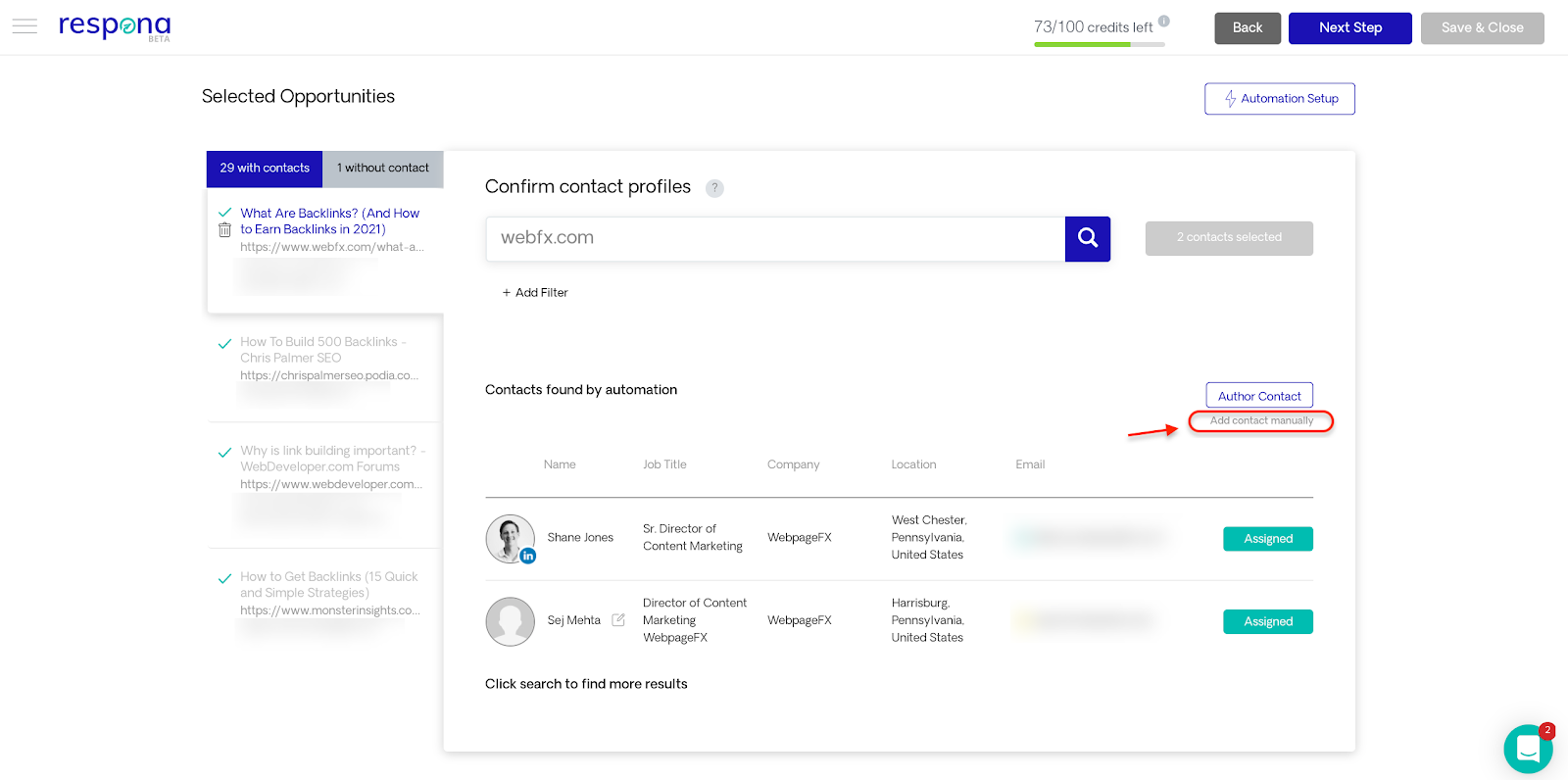Select the 29 with contacts tab
This screenshot has height=780, width=1568.
click(265, 169)
